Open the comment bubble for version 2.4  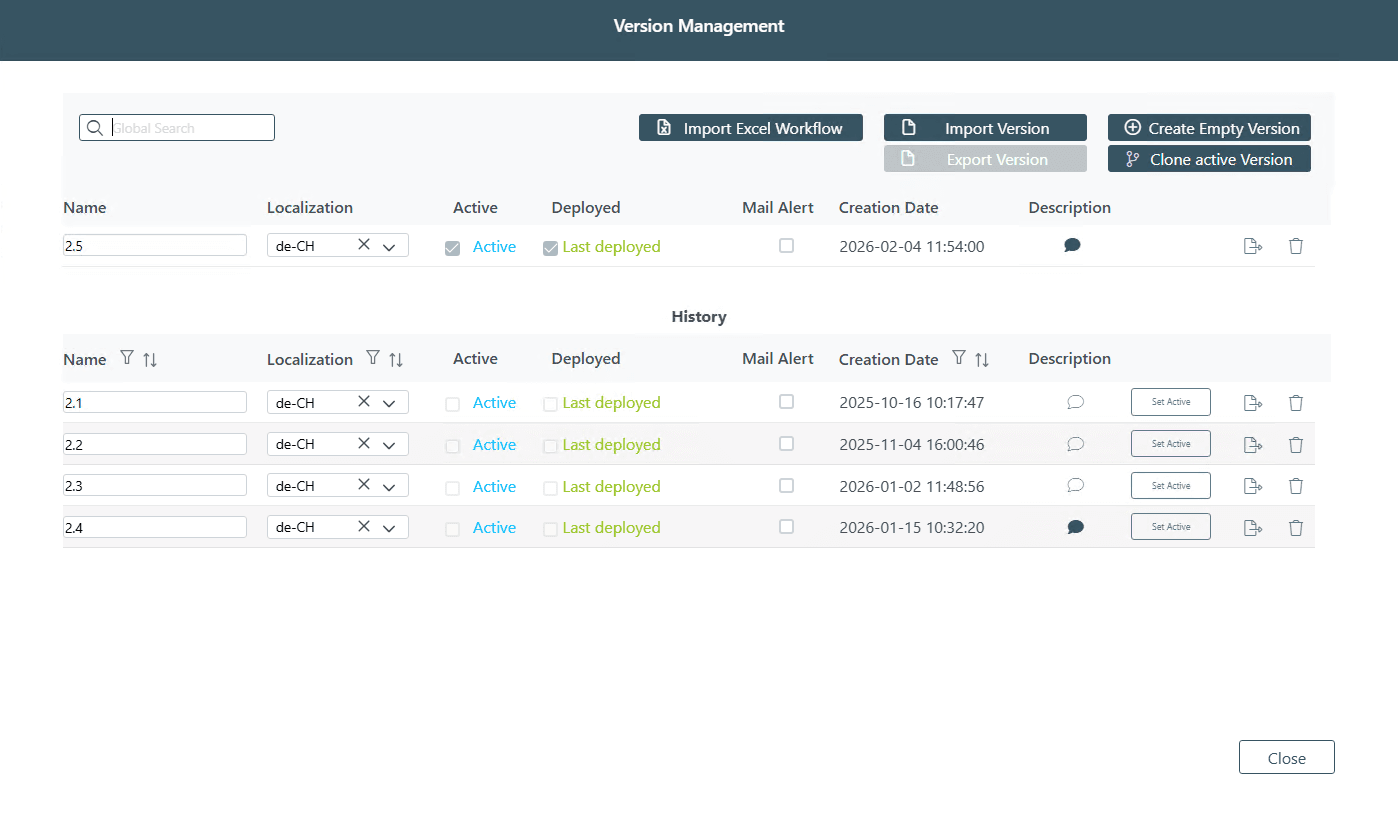pos(1075,526)
